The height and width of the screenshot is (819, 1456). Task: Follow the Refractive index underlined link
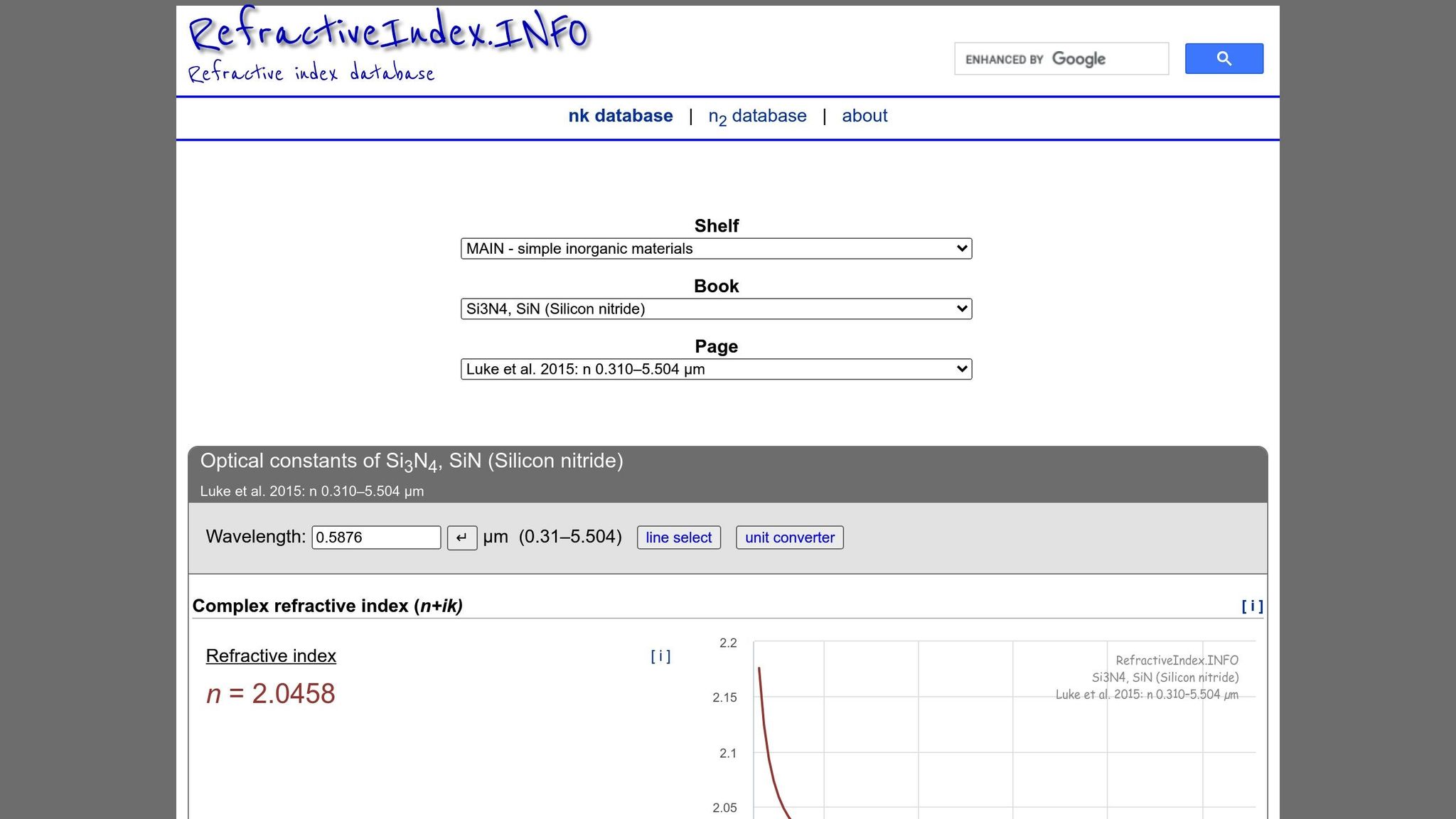(271, 656)
